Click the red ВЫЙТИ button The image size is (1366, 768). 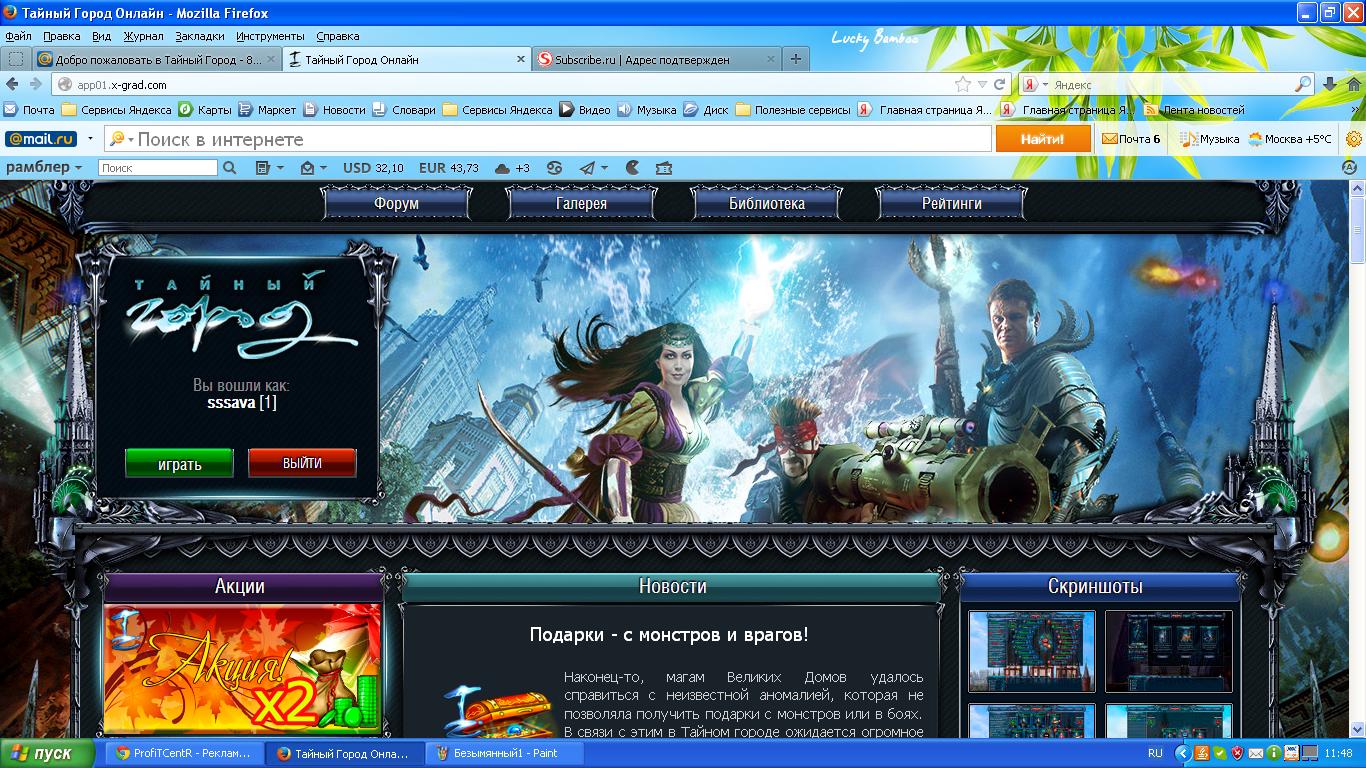coord(302,463)
